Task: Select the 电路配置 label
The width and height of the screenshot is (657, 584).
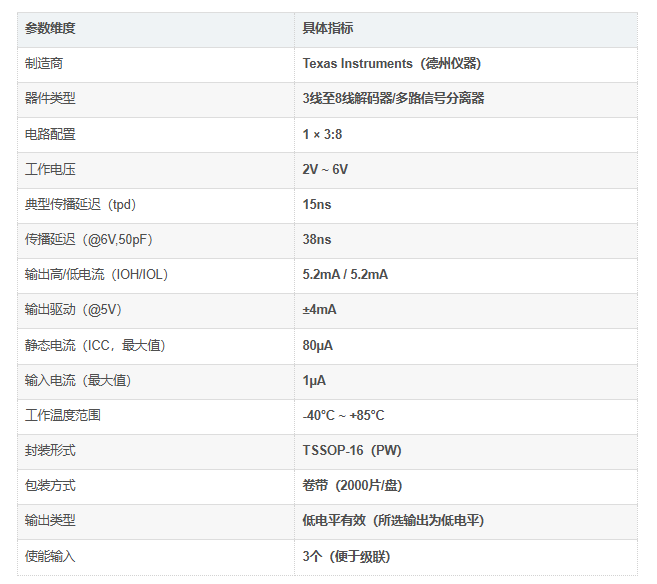Action: point(50,134)
